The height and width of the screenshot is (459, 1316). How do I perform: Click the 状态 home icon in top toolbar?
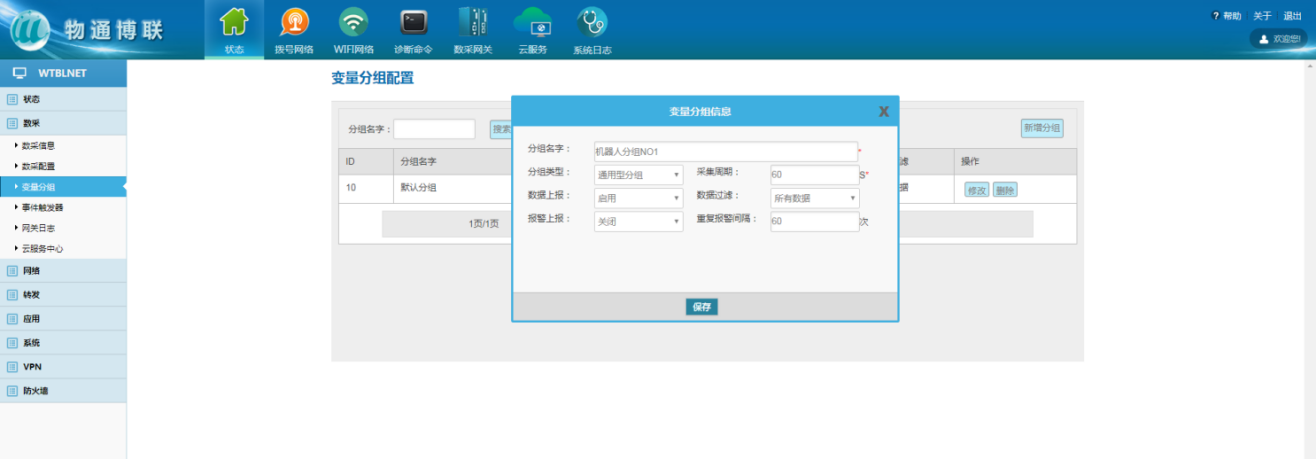234,22
